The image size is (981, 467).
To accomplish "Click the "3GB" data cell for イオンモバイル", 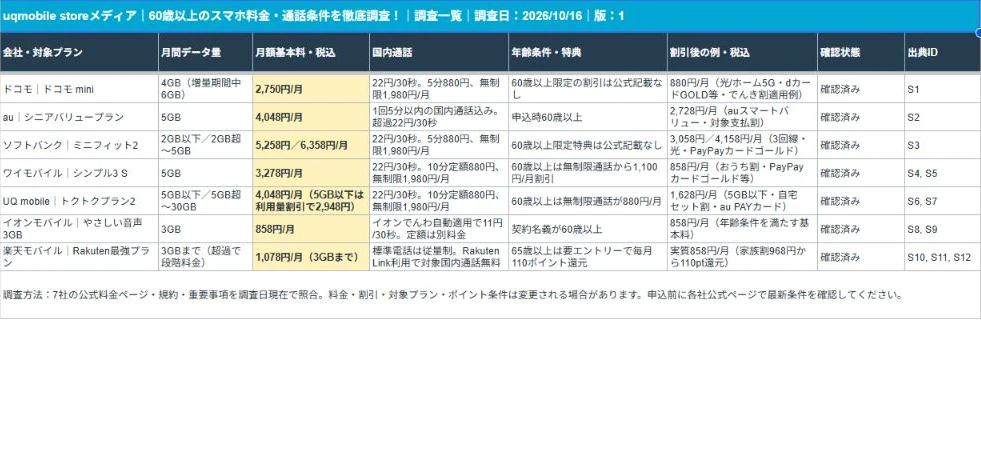I will (x=205, y=228).
